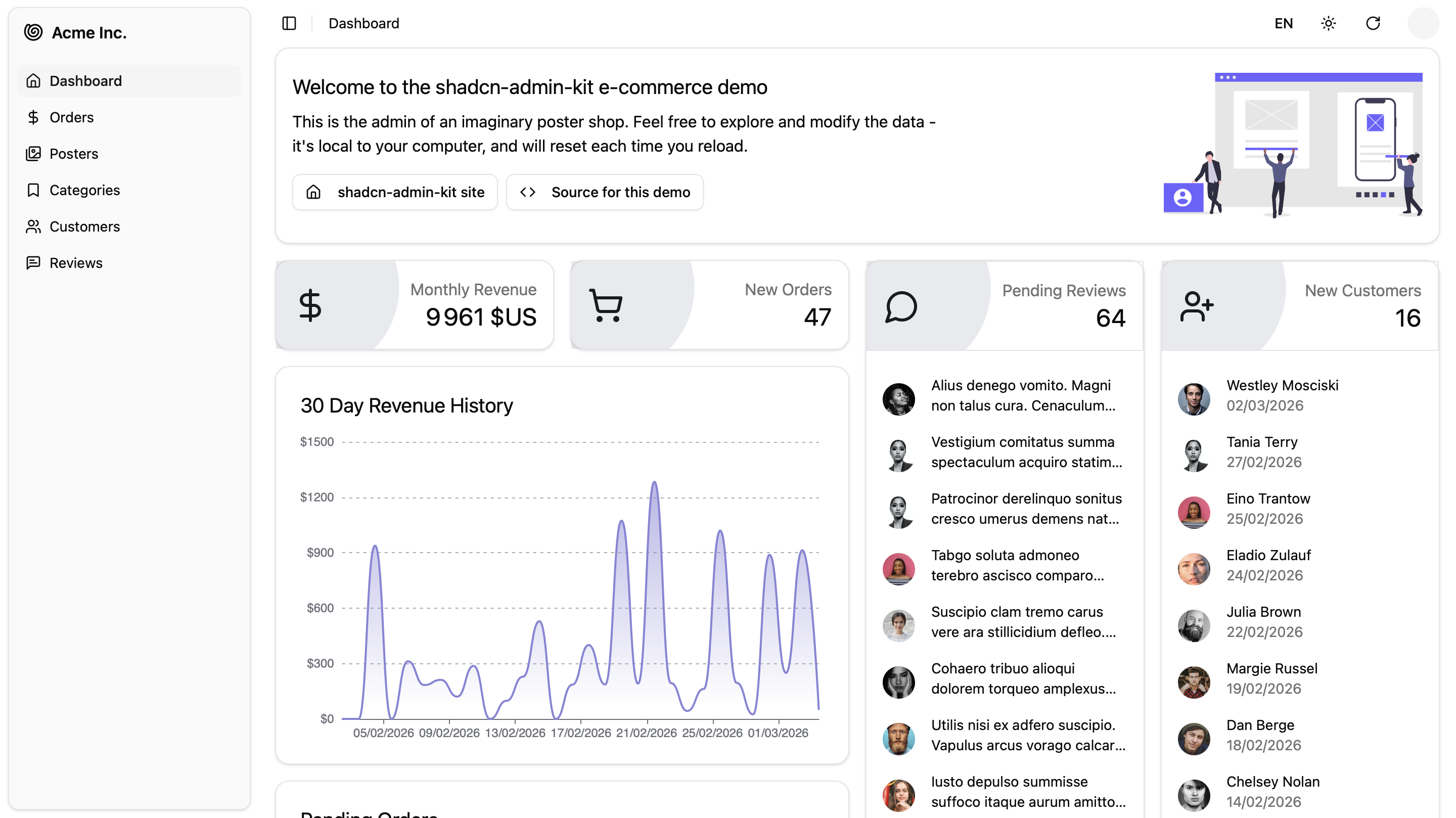Click Tania Terry's avatar thumbnail
Image resolution: width=1456 pixels, height=818 pixels.
pos(1193,455)
